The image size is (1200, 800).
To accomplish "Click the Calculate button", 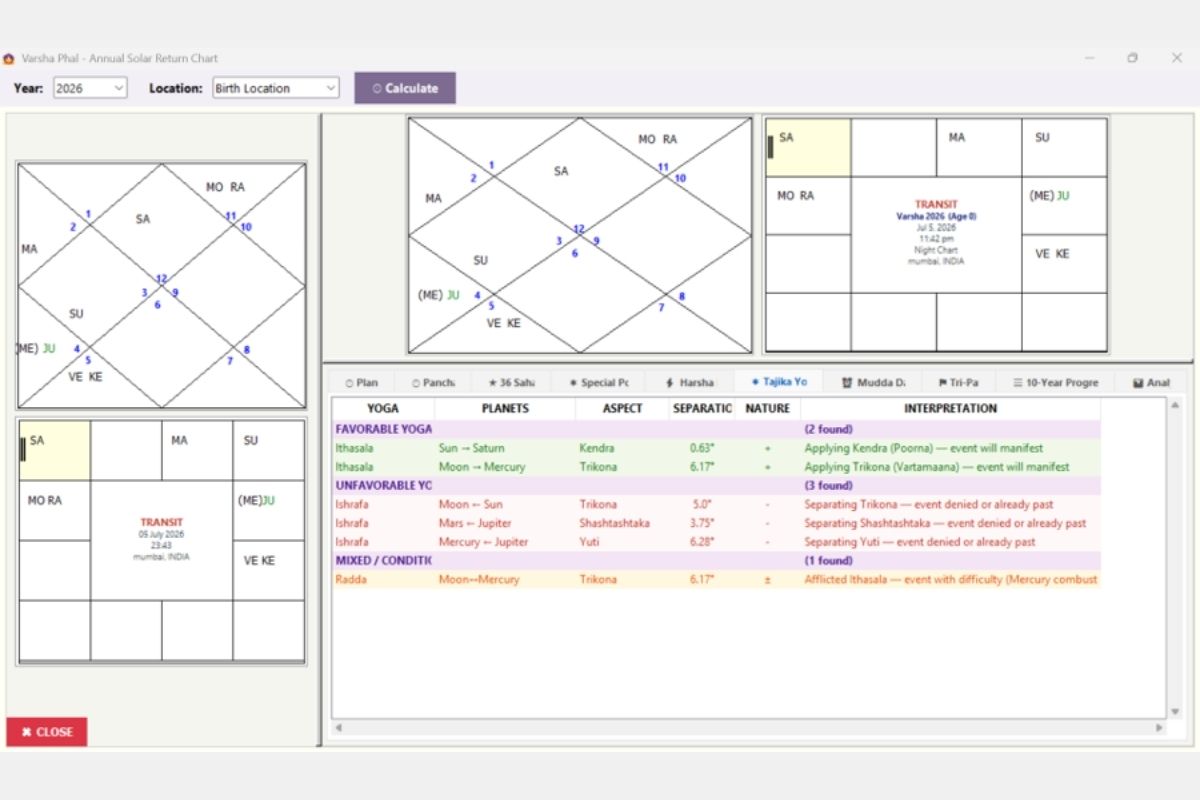I will (x=405, y=88).
